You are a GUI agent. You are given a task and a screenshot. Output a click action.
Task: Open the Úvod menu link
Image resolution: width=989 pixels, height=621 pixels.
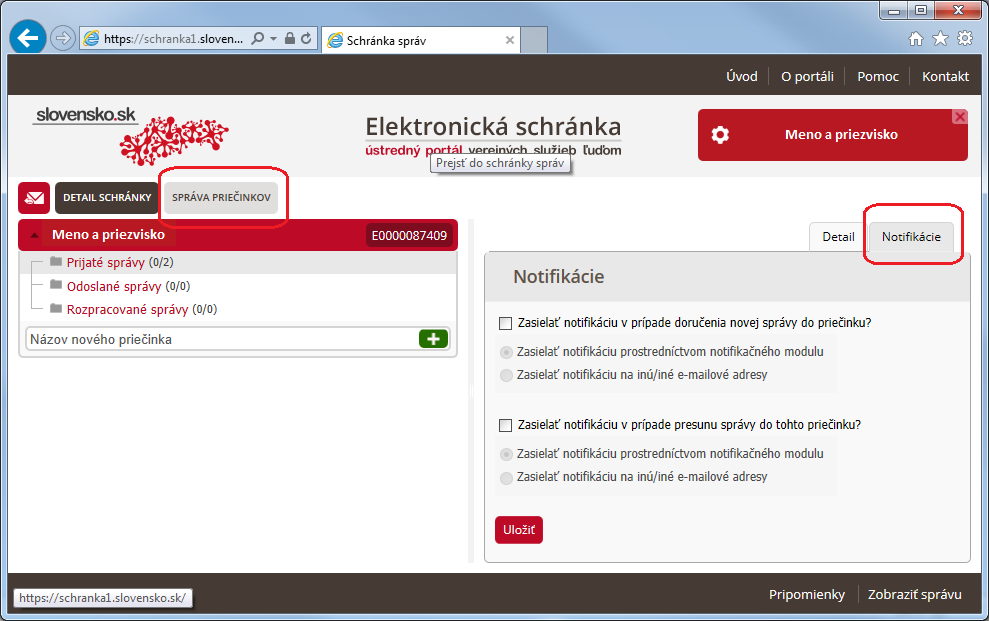(742, 76)
